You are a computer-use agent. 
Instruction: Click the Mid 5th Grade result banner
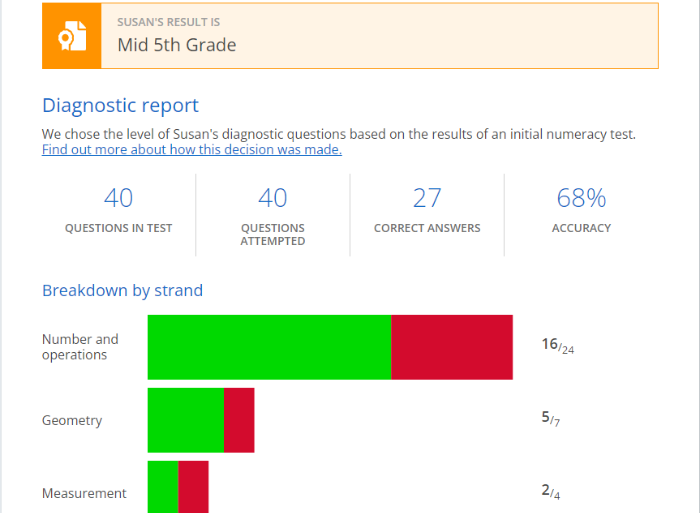pyautogui.click(x=378, y=36)
